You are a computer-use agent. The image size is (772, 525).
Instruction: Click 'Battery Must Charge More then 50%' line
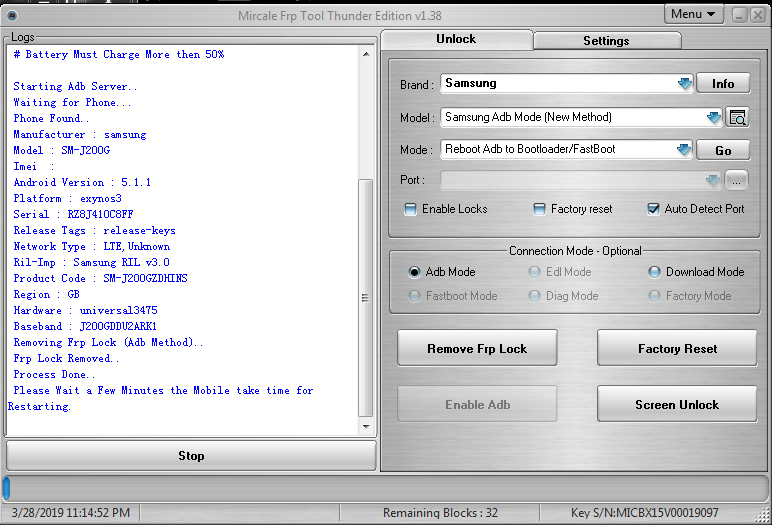[119, 55]
